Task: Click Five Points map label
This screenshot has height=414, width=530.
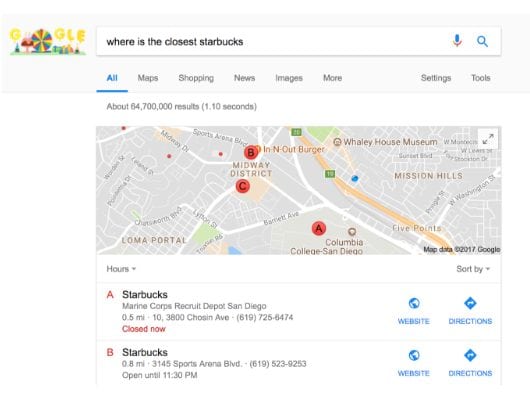Action: pyautogui.click(x=416, y=228)
